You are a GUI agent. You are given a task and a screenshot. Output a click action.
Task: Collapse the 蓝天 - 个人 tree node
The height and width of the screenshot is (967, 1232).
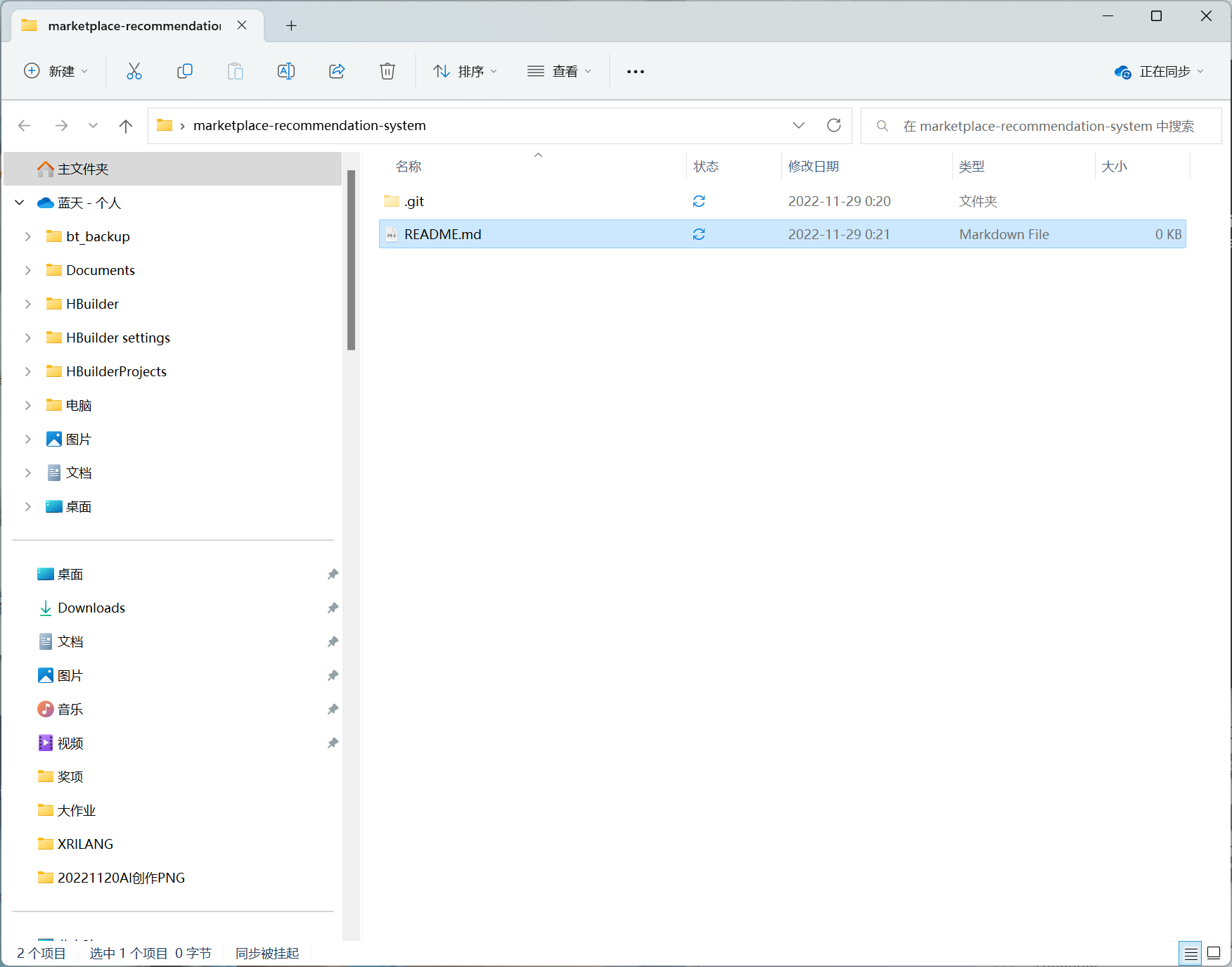[20, 203]
